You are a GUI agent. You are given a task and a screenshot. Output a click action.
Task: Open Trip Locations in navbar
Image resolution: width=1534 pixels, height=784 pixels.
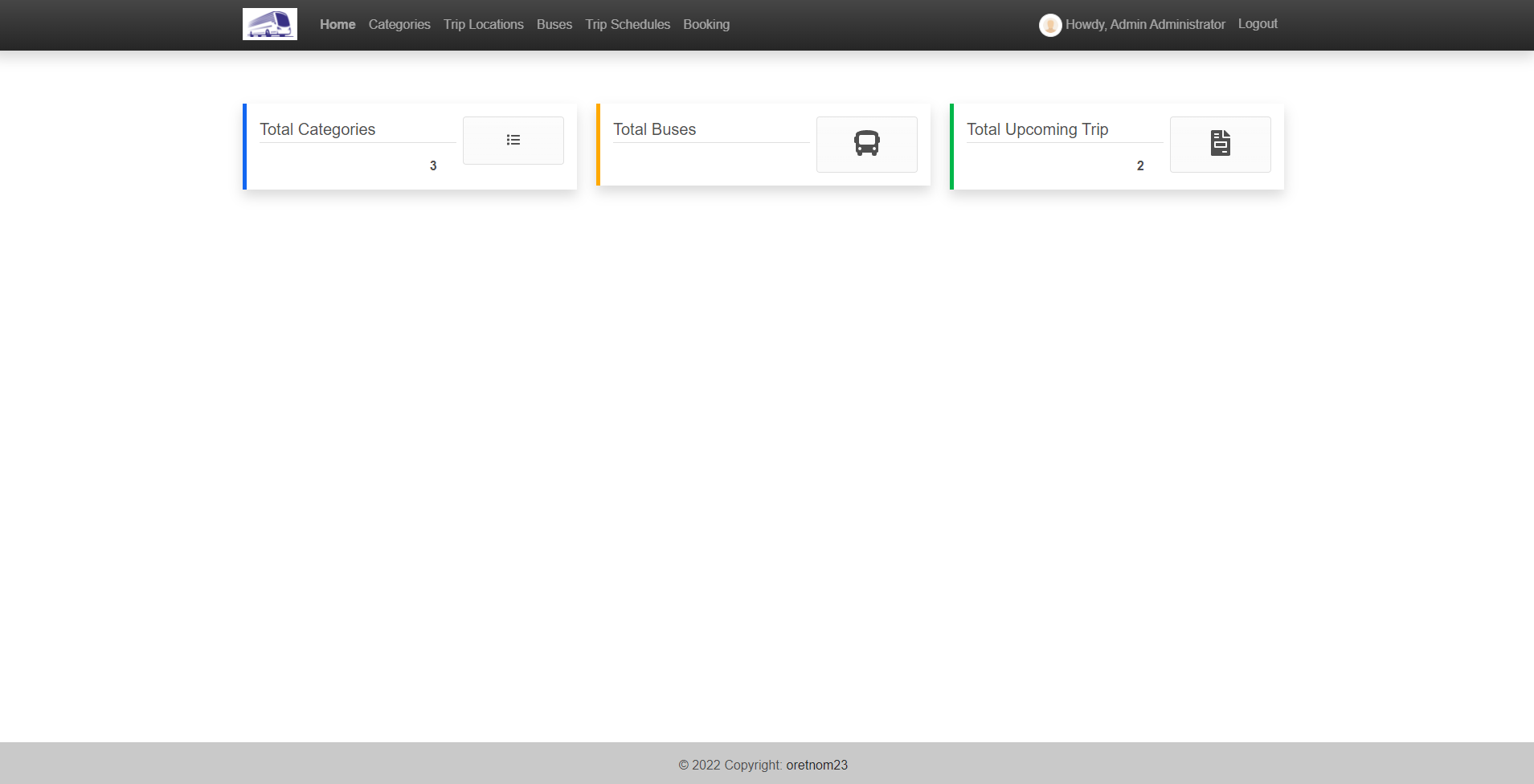[x=484, y=24]
